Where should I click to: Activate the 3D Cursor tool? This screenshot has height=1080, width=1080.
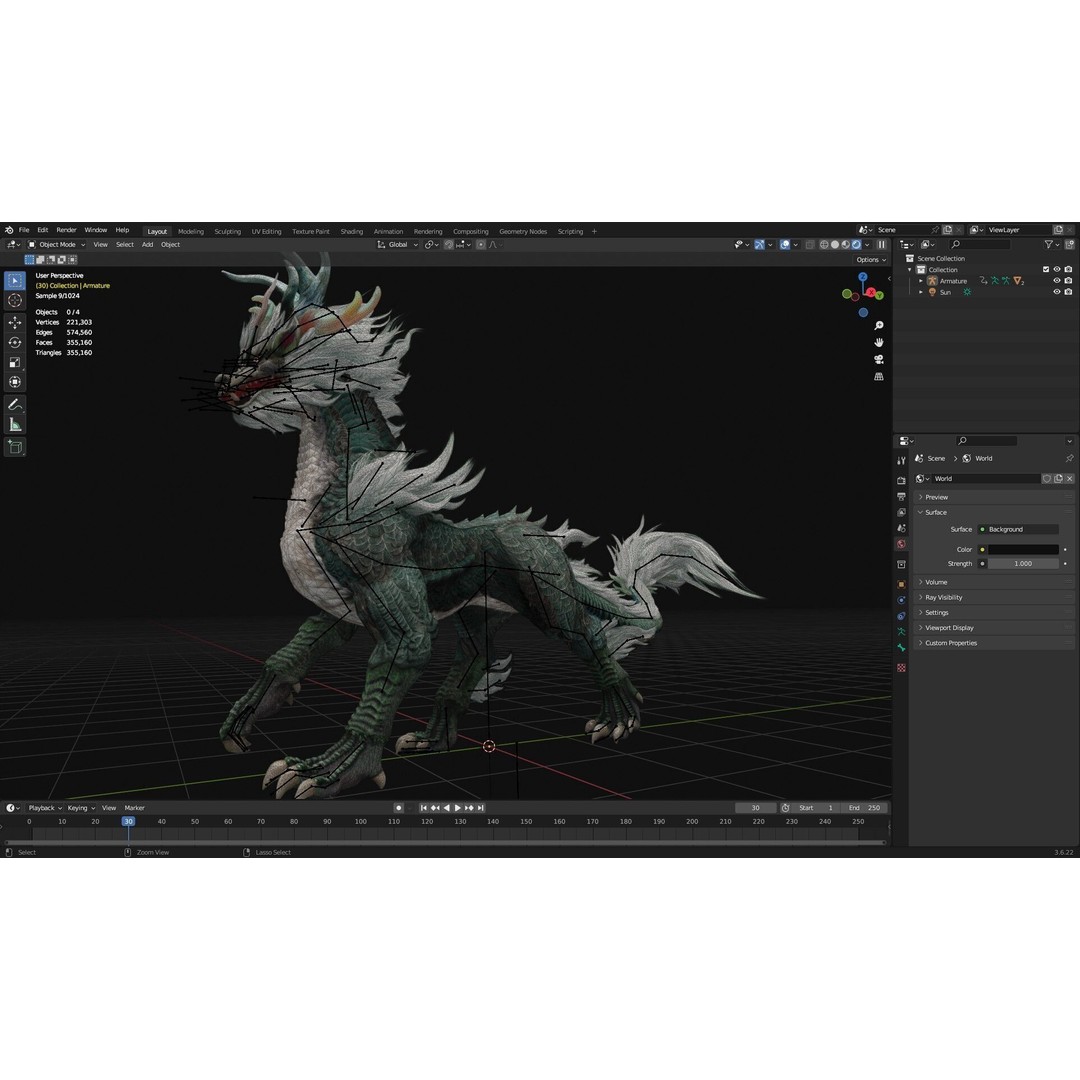(x=15, y=300)
